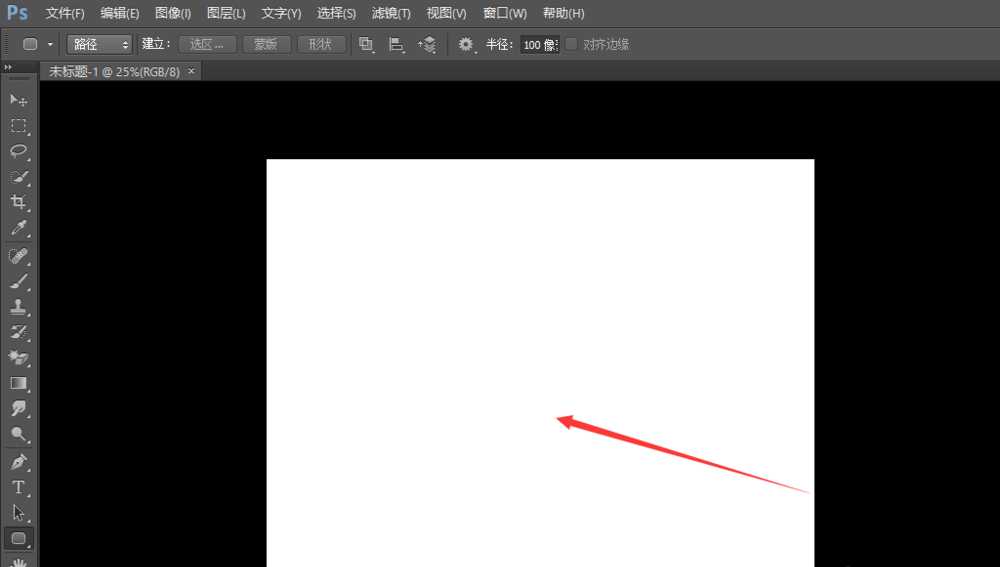Toggle the 对齐边缘 checkbox
The width and height of the screenshot is (1000, 567).
pos(571,44)
